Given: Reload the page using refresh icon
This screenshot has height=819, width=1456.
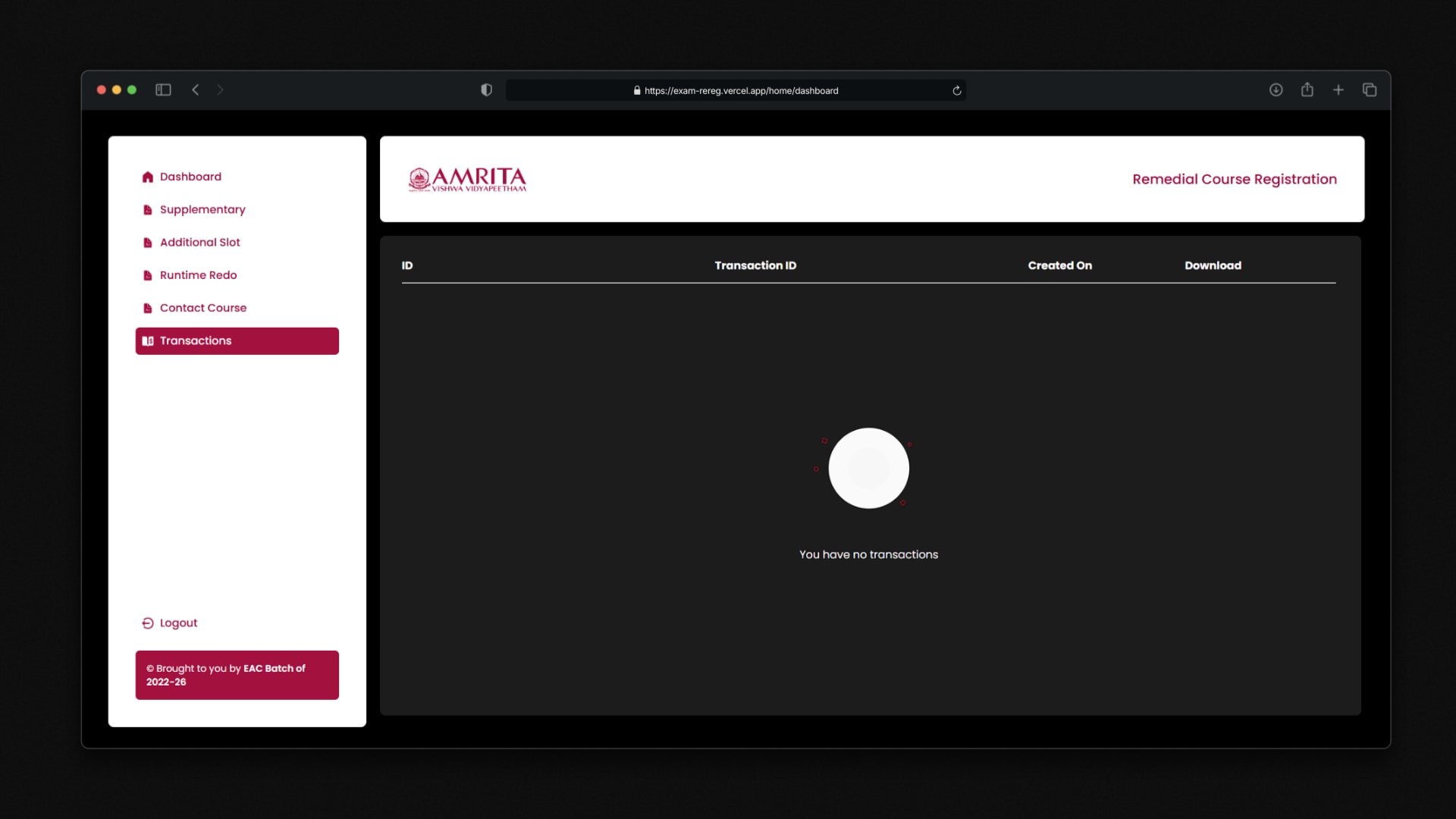Looking at the screenshot, I should 957,90.
